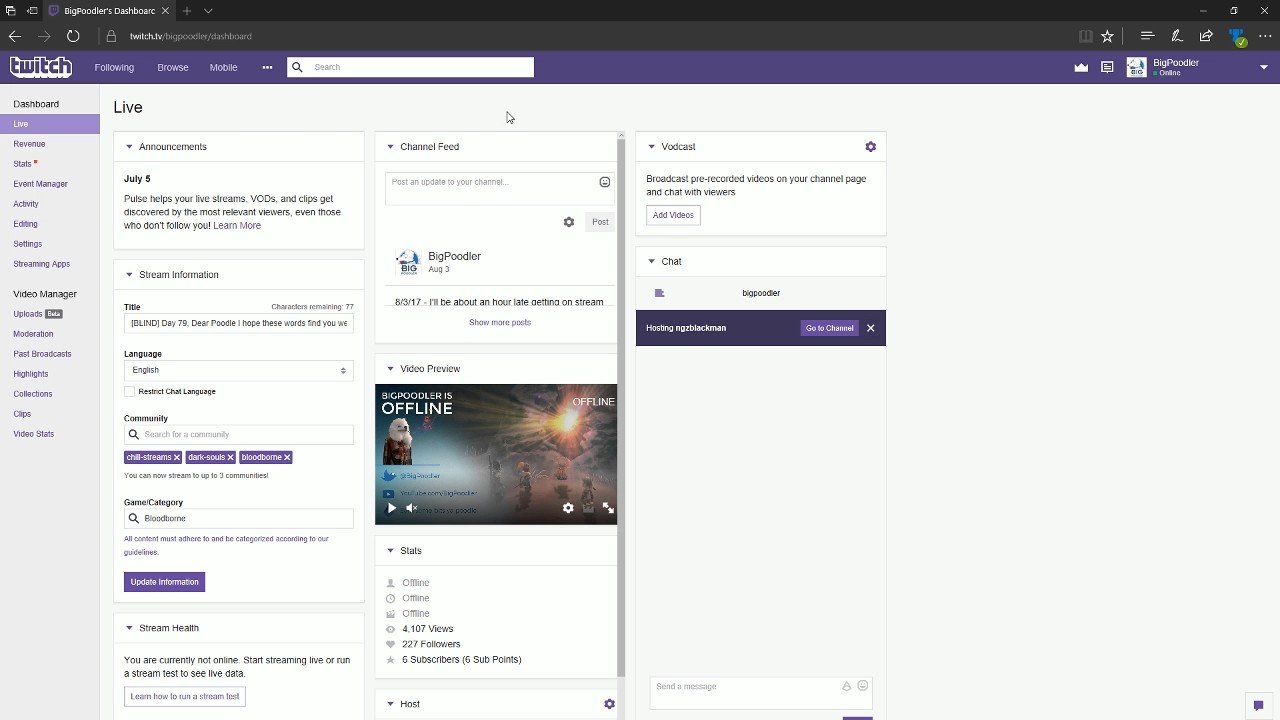Click the whispers icon at bottom right

[1258, 705]
